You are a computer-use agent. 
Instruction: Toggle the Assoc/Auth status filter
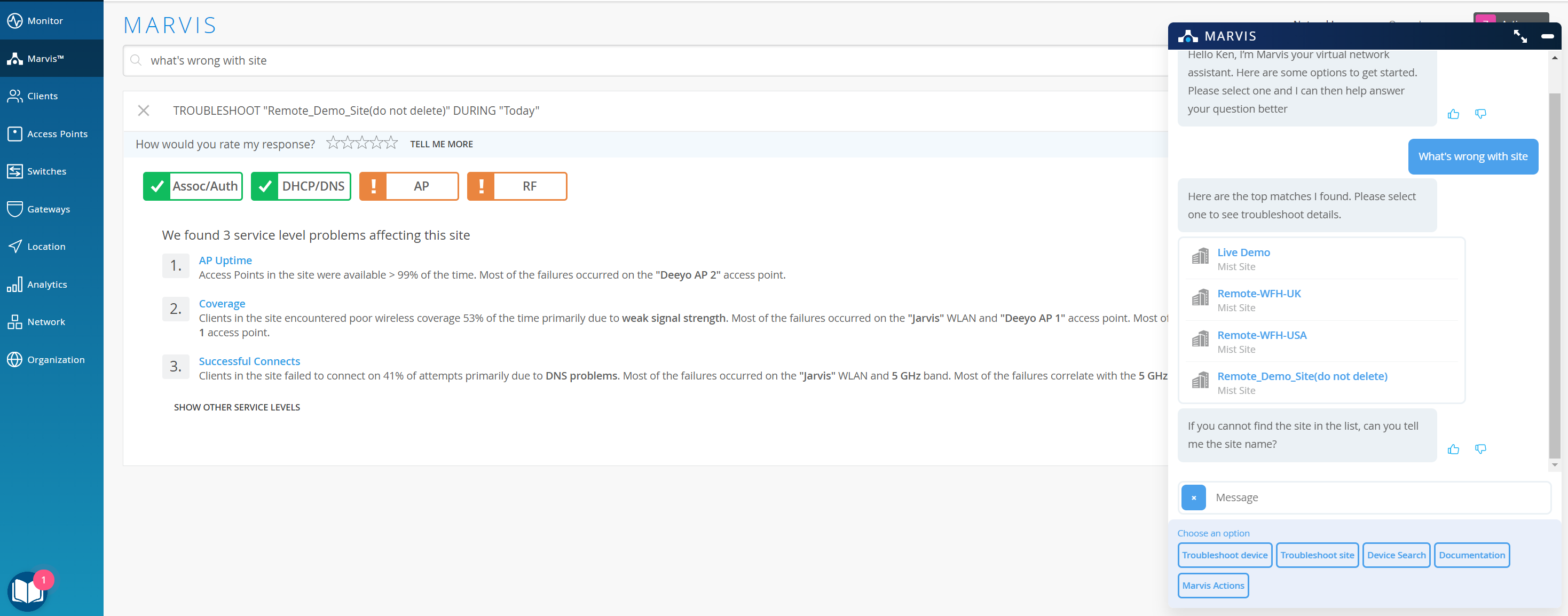coord(193,186)
